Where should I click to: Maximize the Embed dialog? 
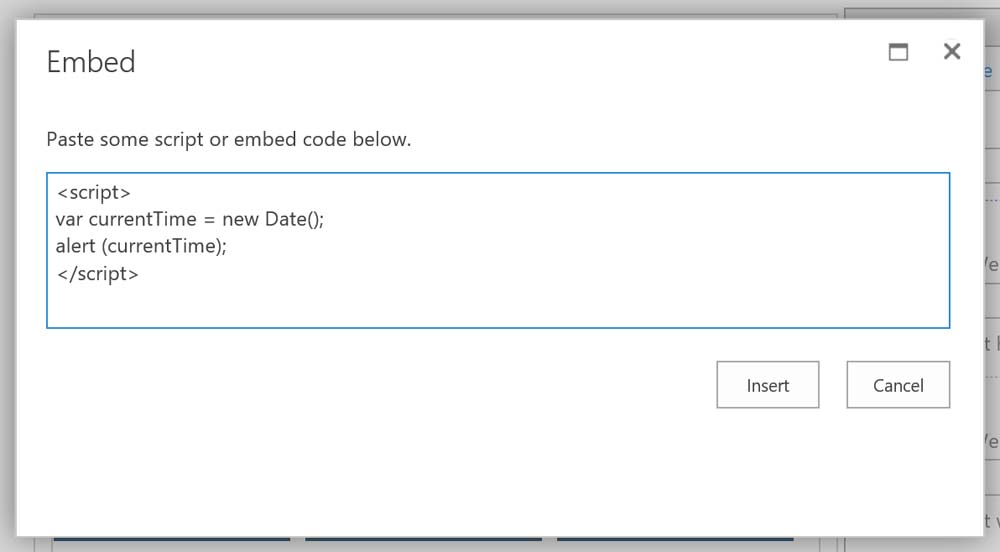coord(899,53)
